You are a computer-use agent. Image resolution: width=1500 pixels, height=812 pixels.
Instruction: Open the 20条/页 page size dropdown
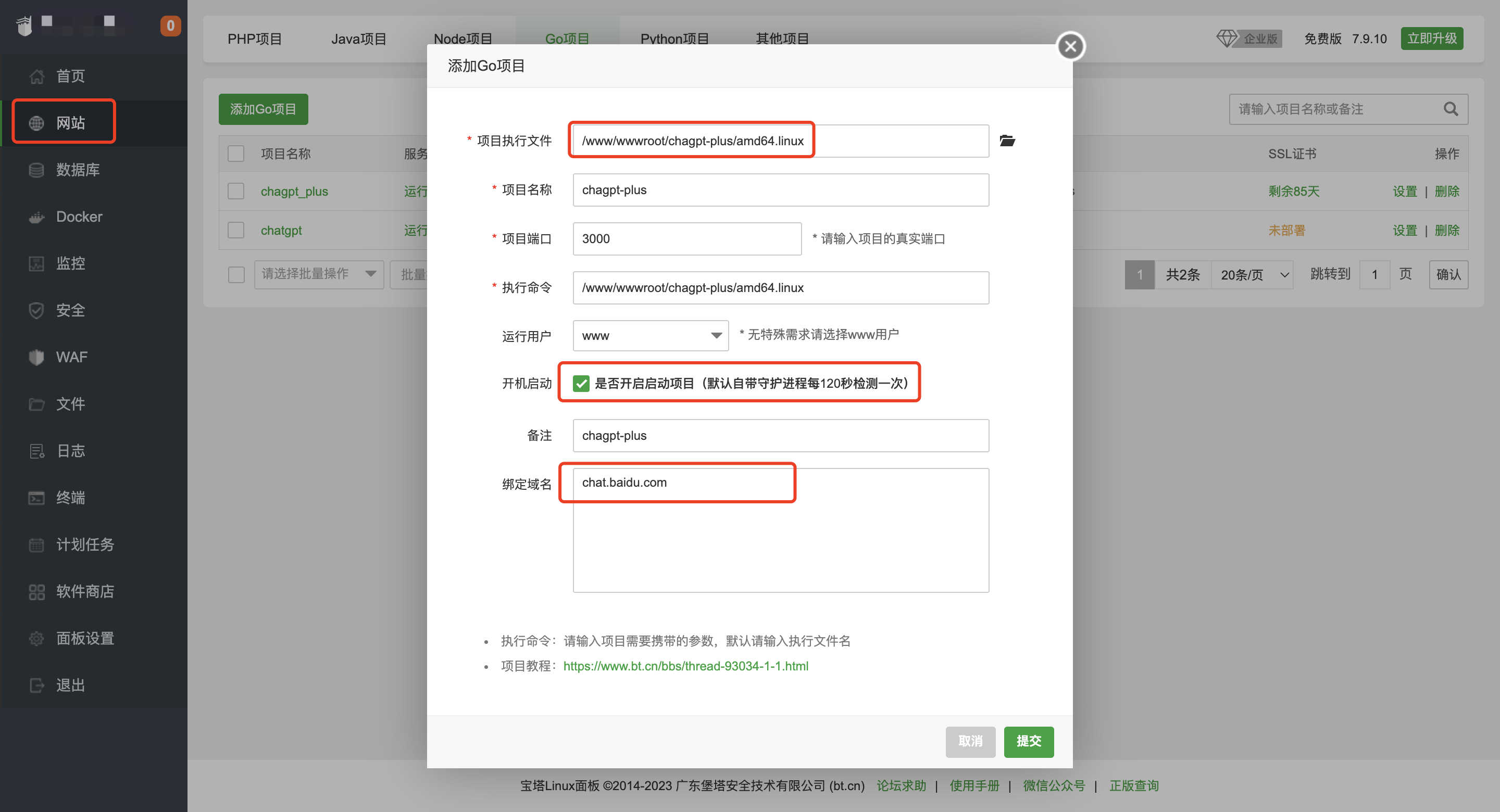tap(1253, 274)
